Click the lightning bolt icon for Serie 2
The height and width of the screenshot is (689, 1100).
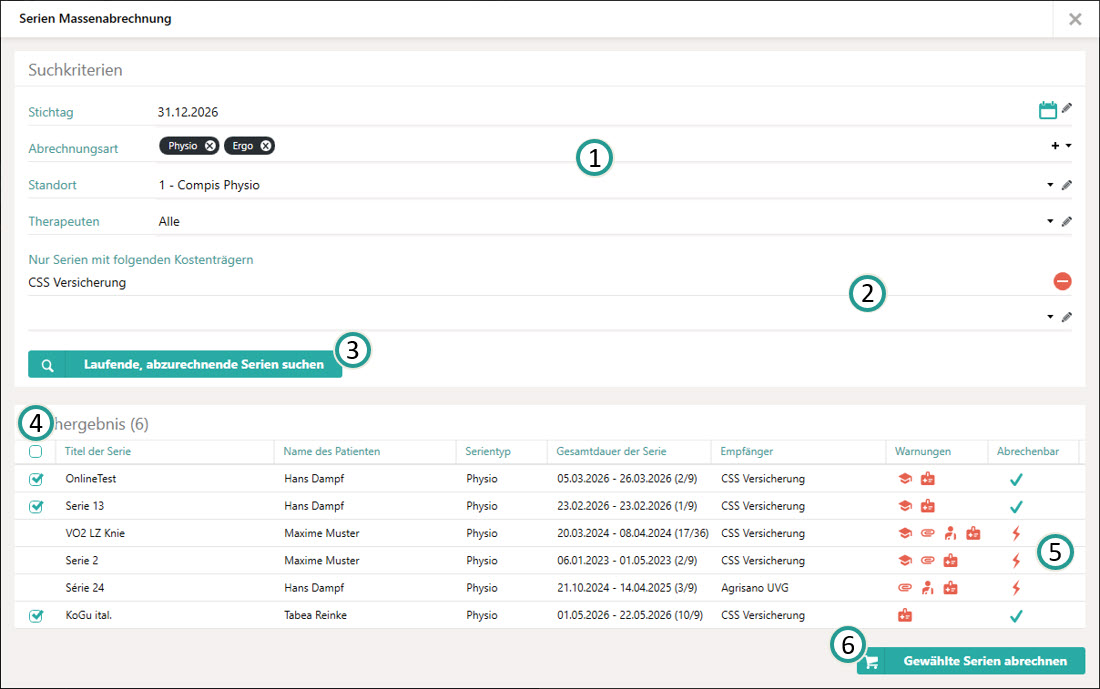(1016, 561)
